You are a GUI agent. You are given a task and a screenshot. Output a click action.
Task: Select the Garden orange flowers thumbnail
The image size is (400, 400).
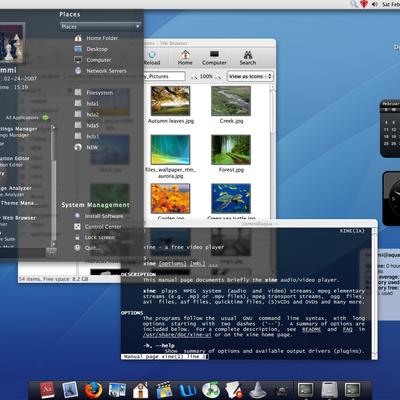[x=170, y=198]
